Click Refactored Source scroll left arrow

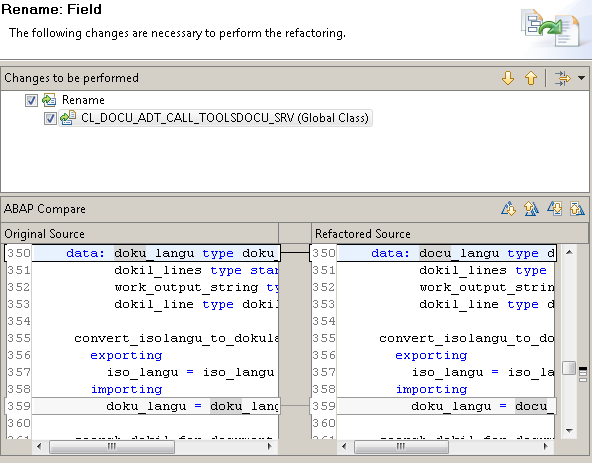344,446
